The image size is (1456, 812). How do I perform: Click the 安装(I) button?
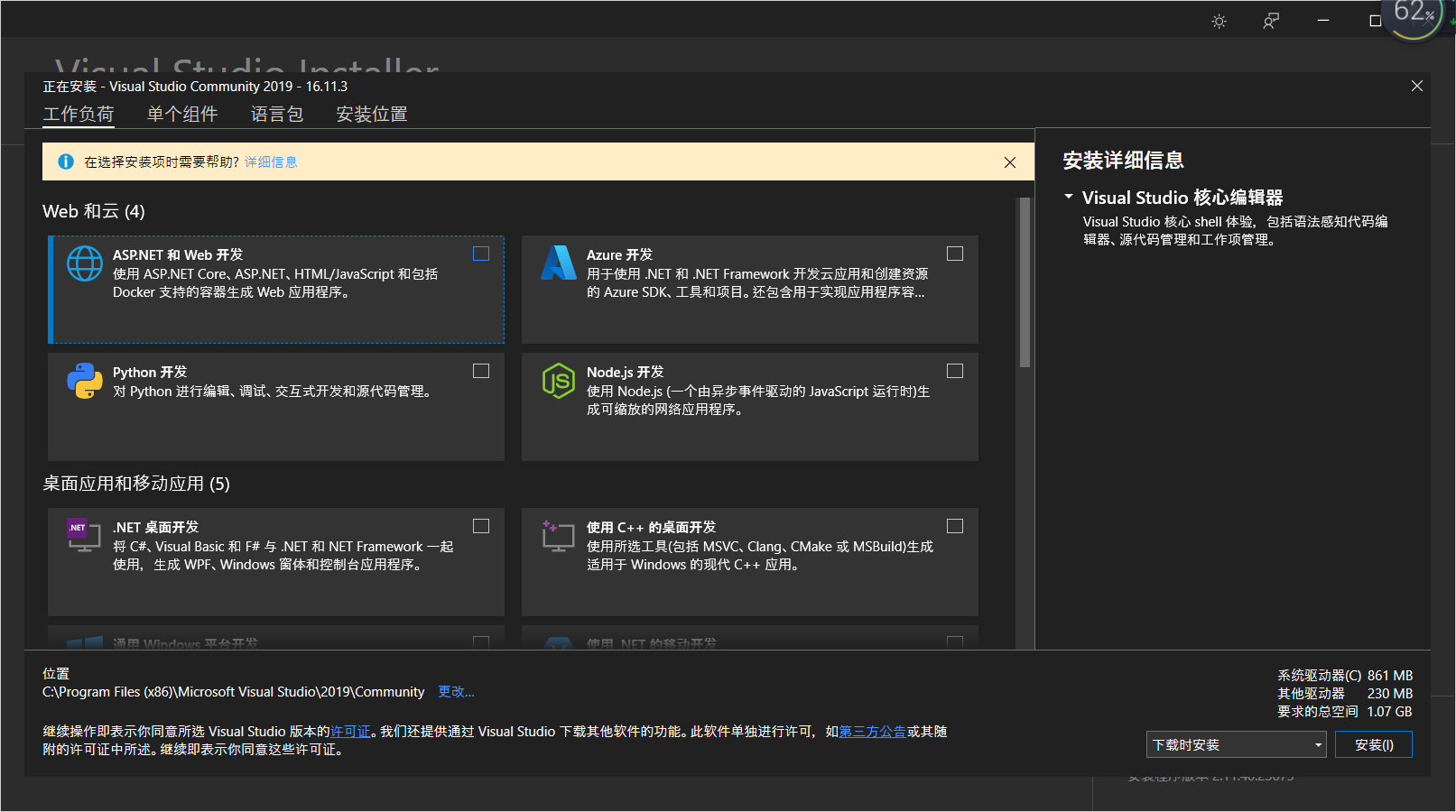(x=1374, y=744)
